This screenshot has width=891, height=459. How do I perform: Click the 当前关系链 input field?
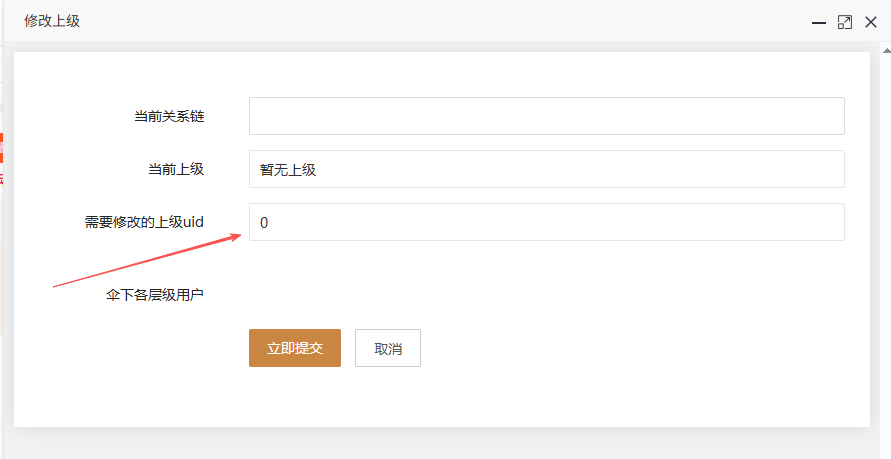[546, 116]
